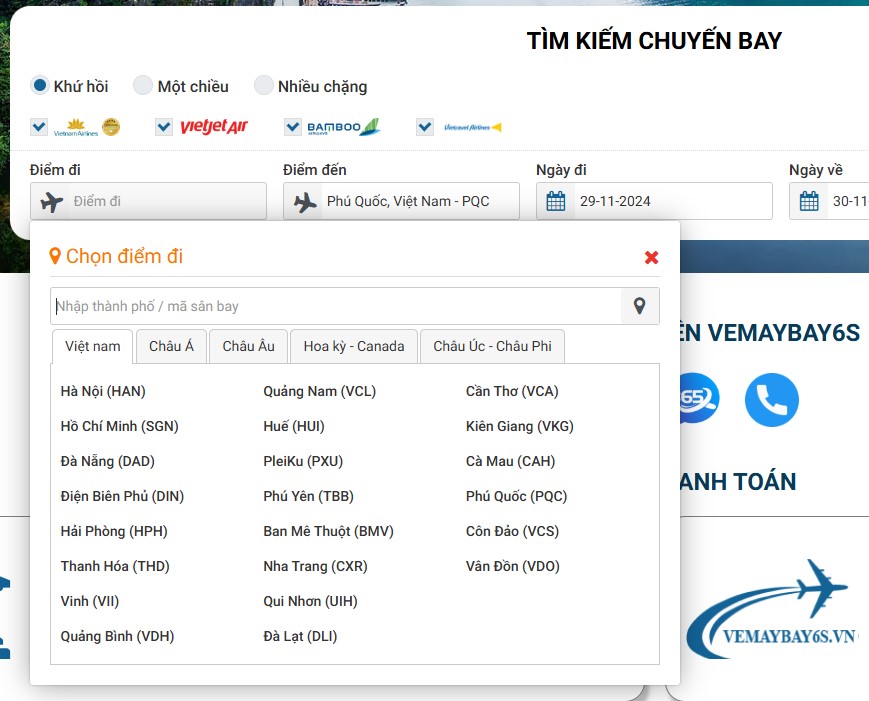The width and height of the screenshot is (869, 701).
Task: Select Hà Nội (HAN) as departure city
Action: [x=104, y=391]
